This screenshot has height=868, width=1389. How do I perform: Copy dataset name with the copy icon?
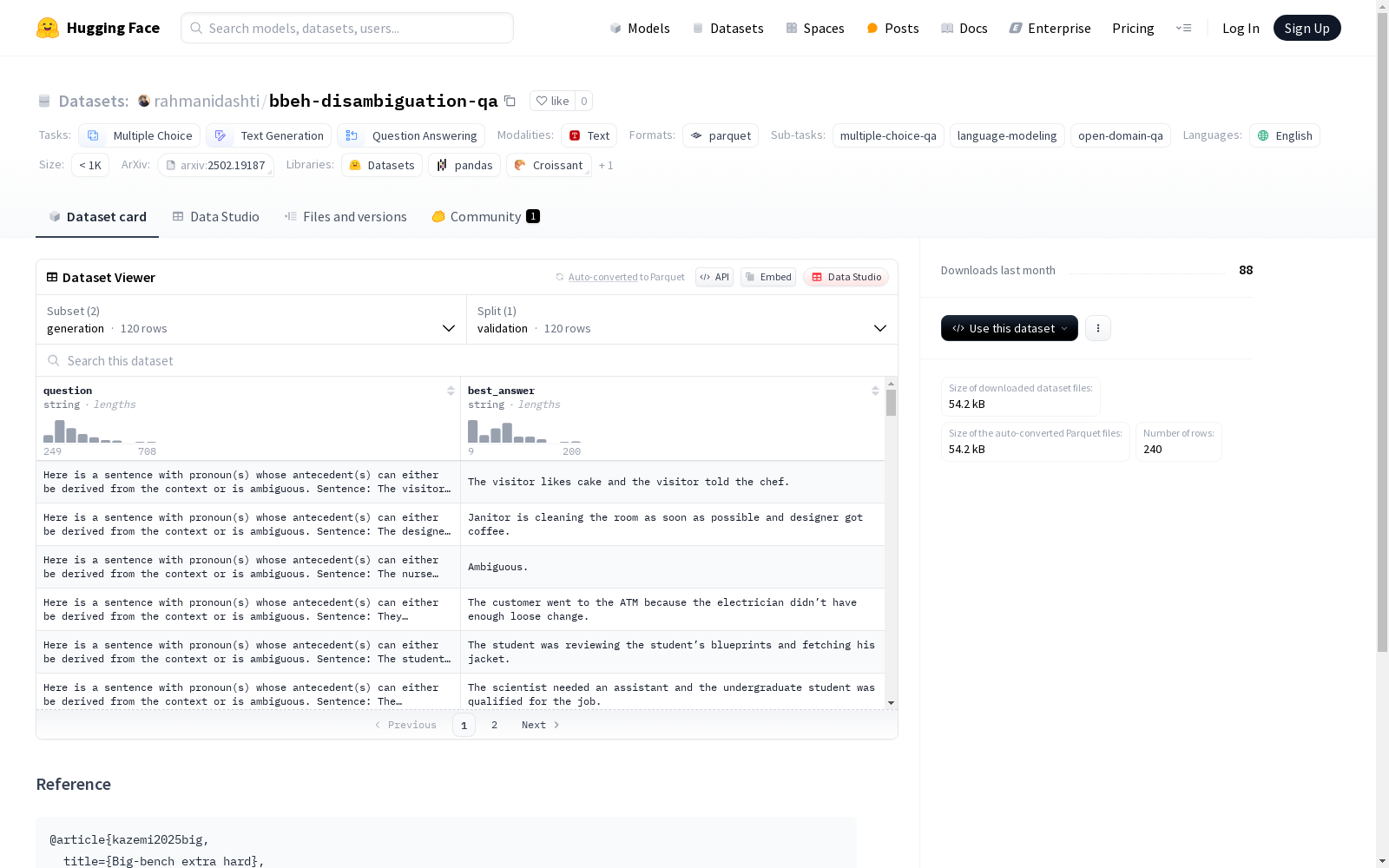pos(510,101)
